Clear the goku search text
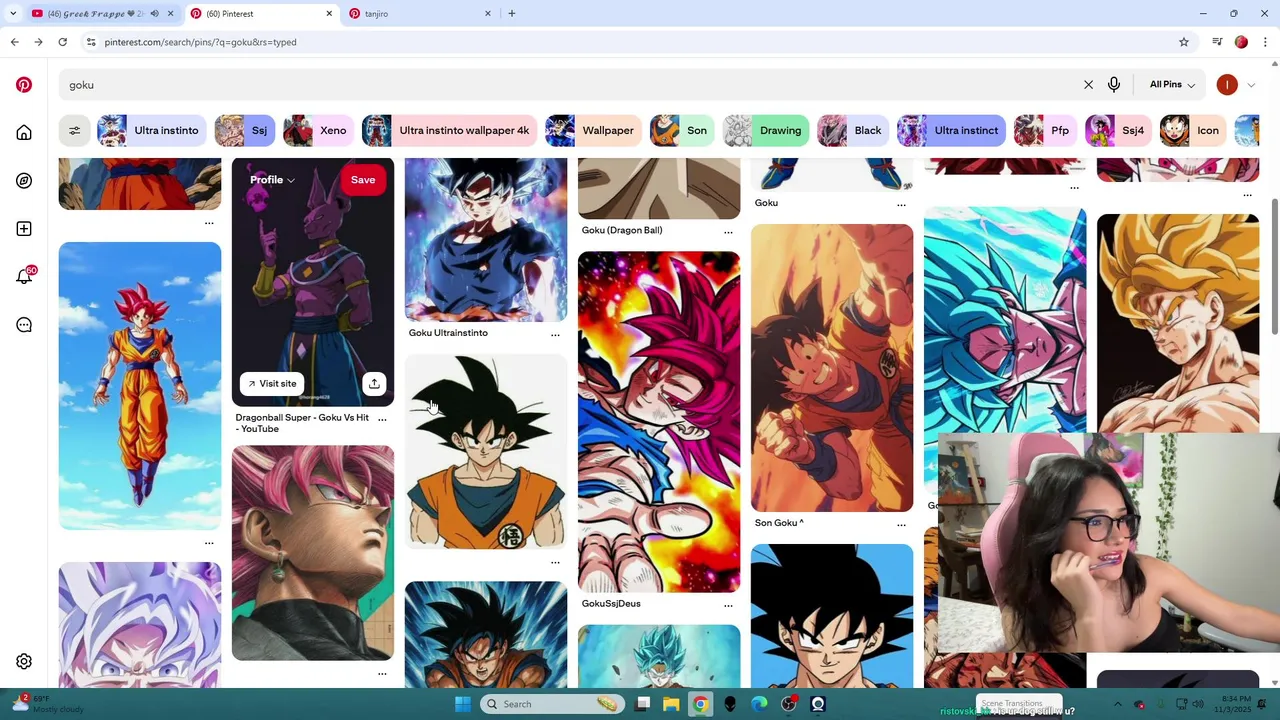This screenshot has width=1280, height=720. [1088, 85]
